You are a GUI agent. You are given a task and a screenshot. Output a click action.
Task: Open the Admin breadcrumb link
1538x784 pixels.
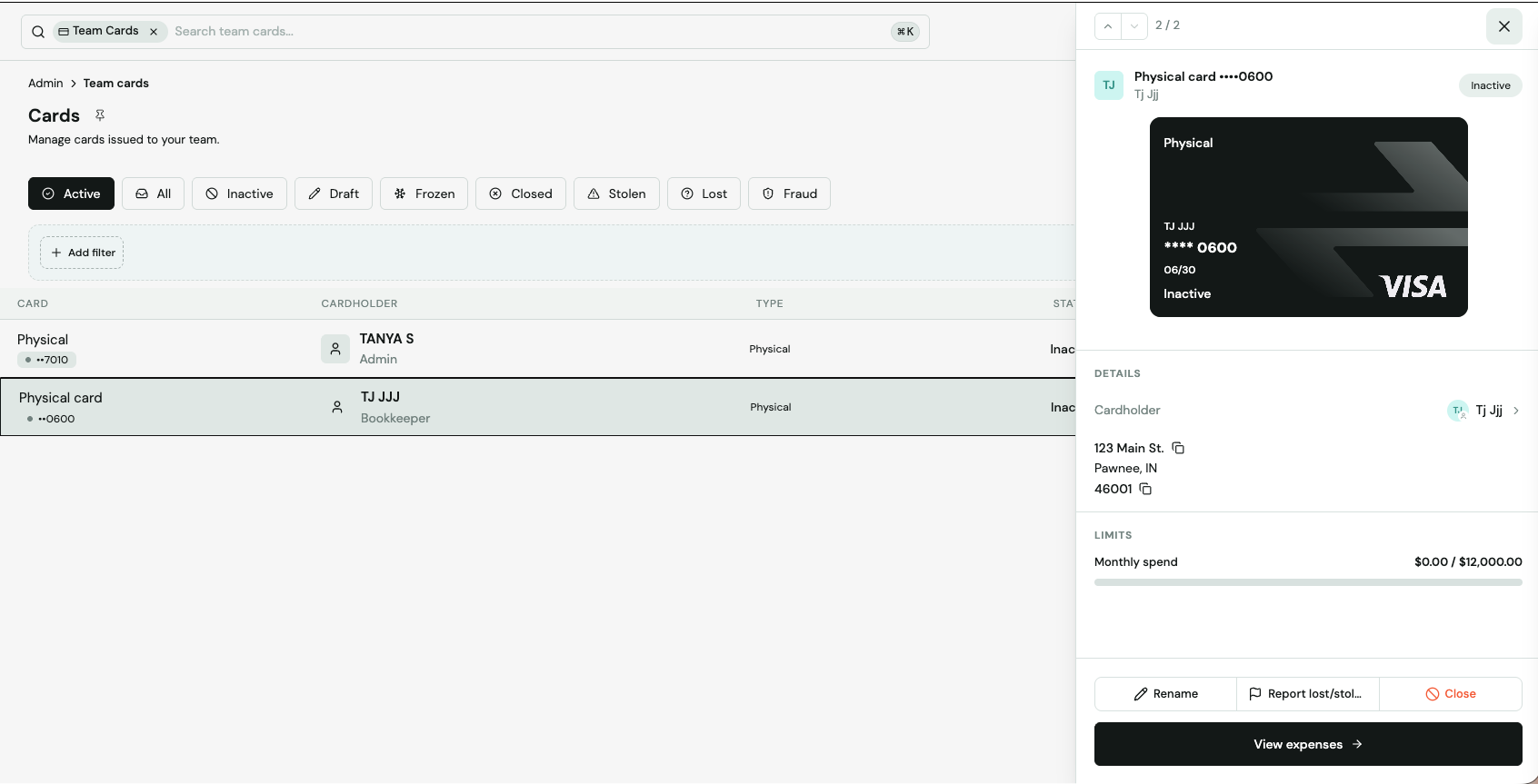pyautogui.click(x=45, y=83)
